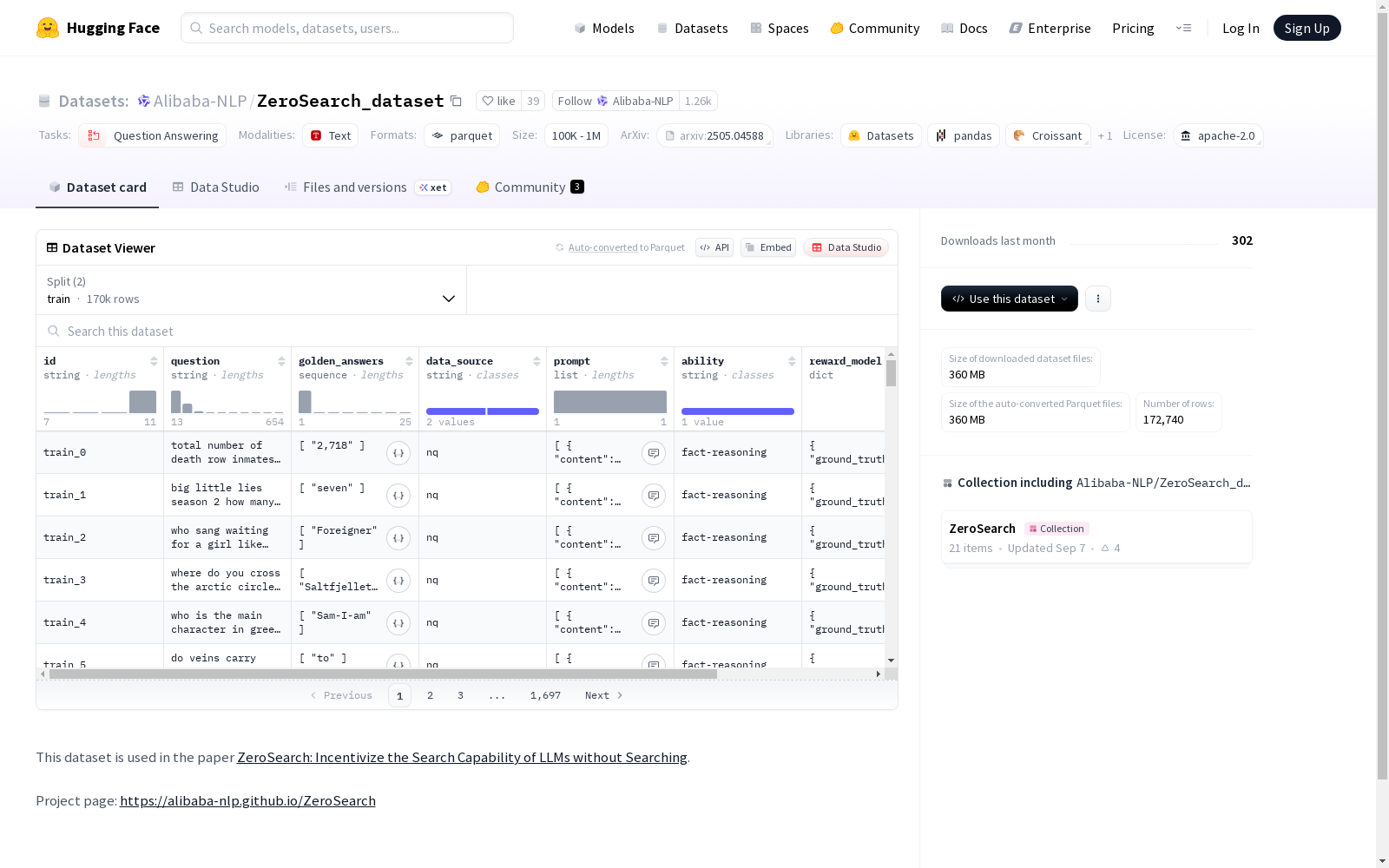
Task: Open the Use this dataset dropdown
Action: coord(1010,299)
